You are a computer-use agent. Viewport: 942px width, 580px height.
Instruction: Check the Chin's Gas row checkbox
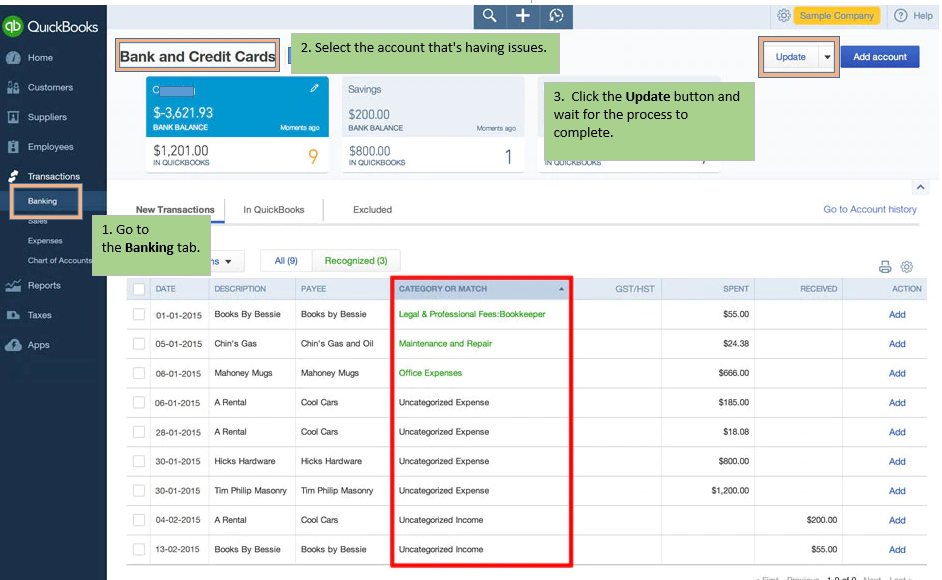pyautogui.click(x=139, y=344)
